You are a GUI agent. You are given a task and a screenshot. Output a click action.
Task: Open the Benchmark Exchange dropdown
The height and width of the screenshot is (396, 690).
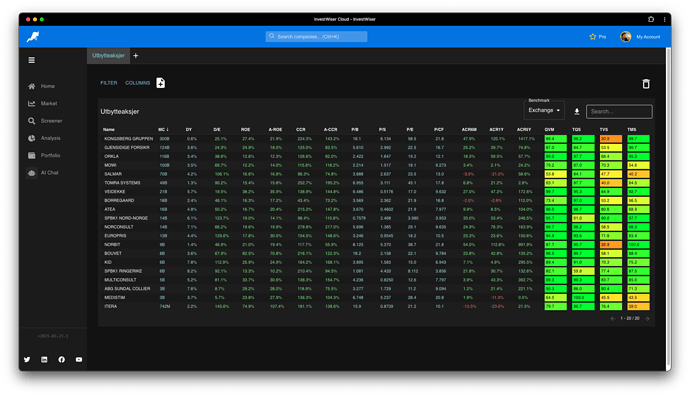coord(544,110)
